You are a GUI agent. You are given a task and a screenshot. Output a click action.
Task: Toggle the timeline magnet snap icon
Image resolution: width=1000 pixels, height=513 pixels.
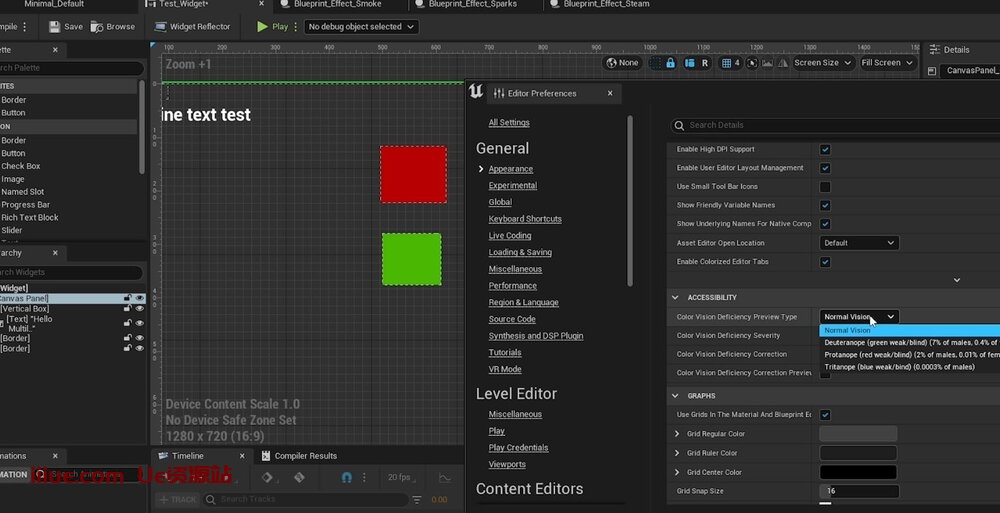tap(346, 478)
